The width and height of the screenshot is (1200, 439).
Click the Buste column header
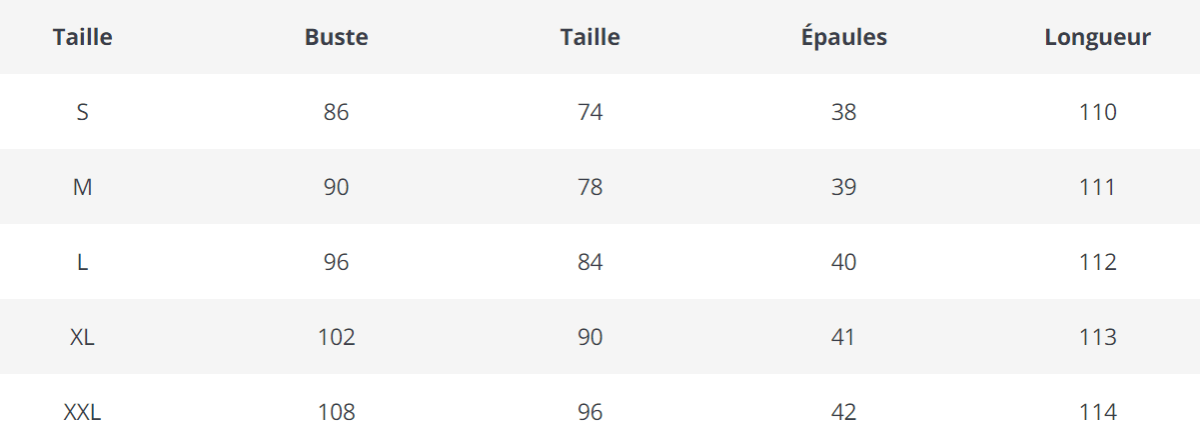pyautogui.click(x=336, y=38)
